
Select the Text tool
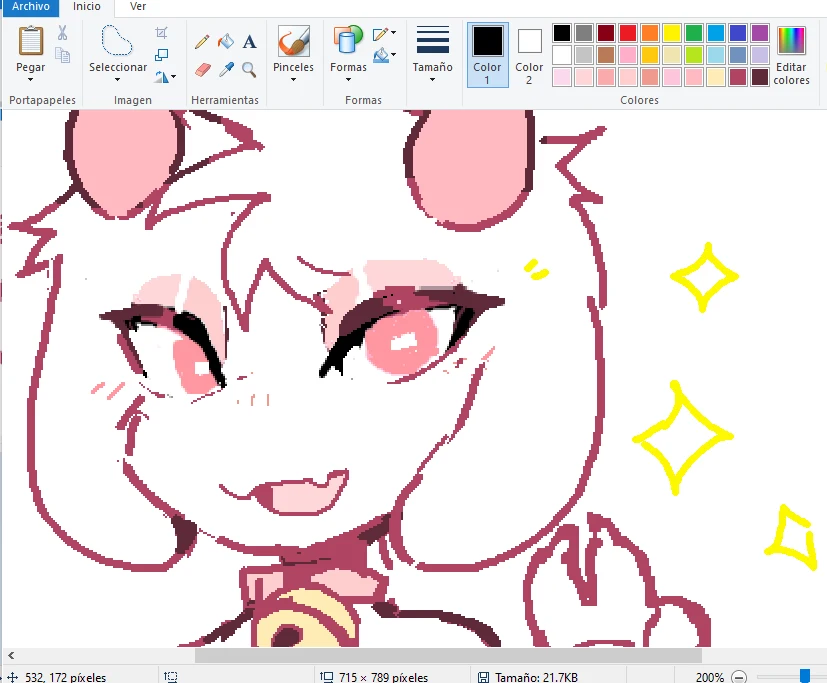[249, 41]
